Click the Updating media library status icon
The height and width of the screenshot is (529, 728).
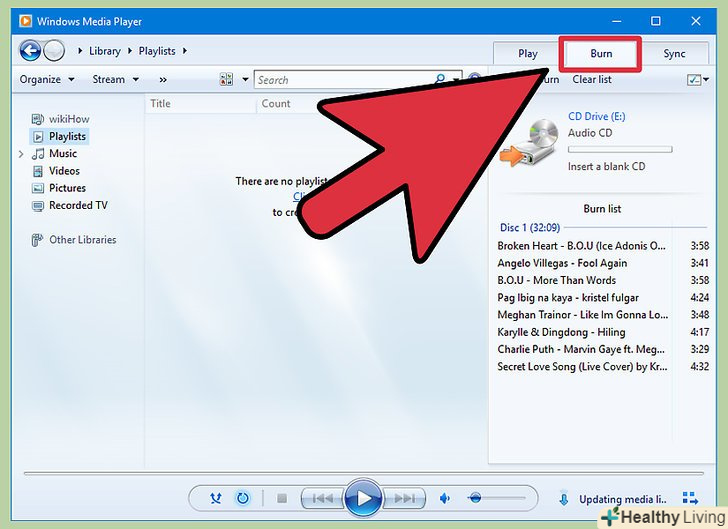564,499
